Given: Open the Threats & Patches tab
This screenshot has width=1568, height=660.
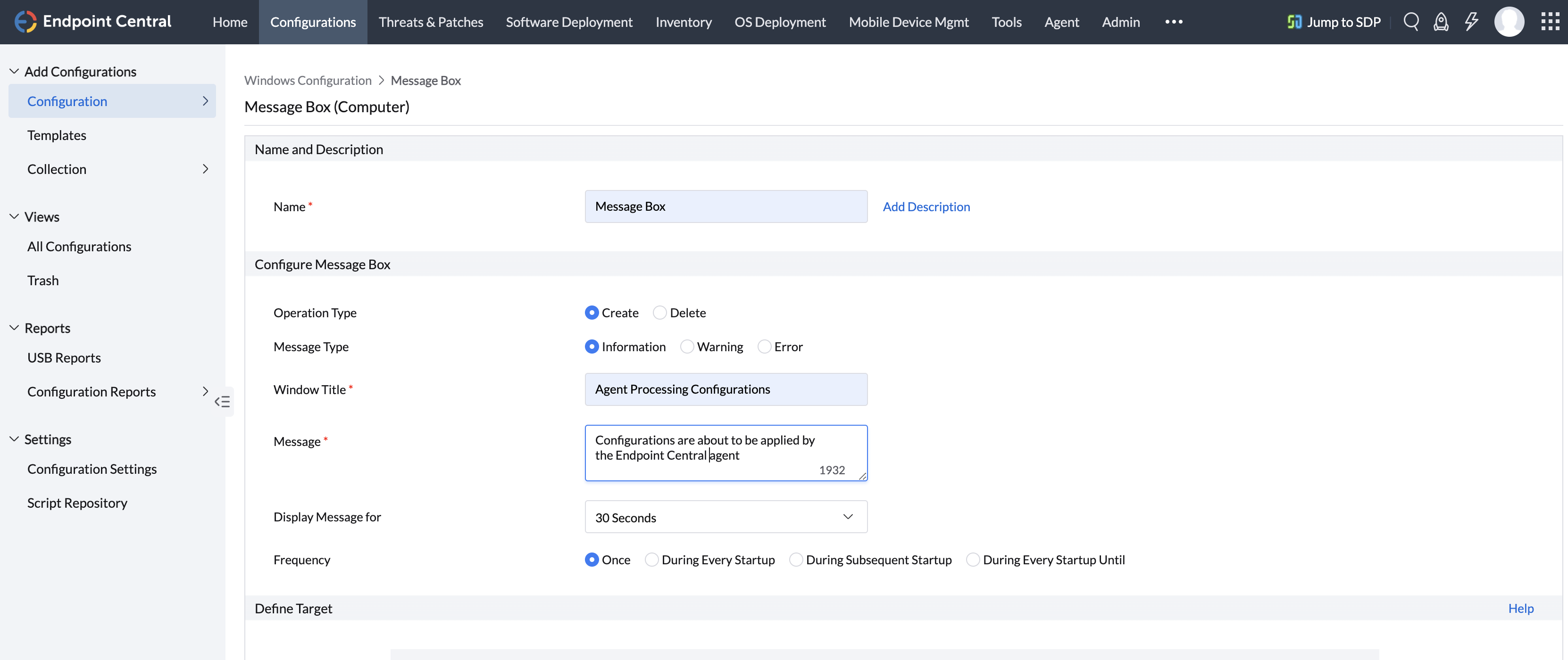Looking at the screenshot, I should (430, 22).
